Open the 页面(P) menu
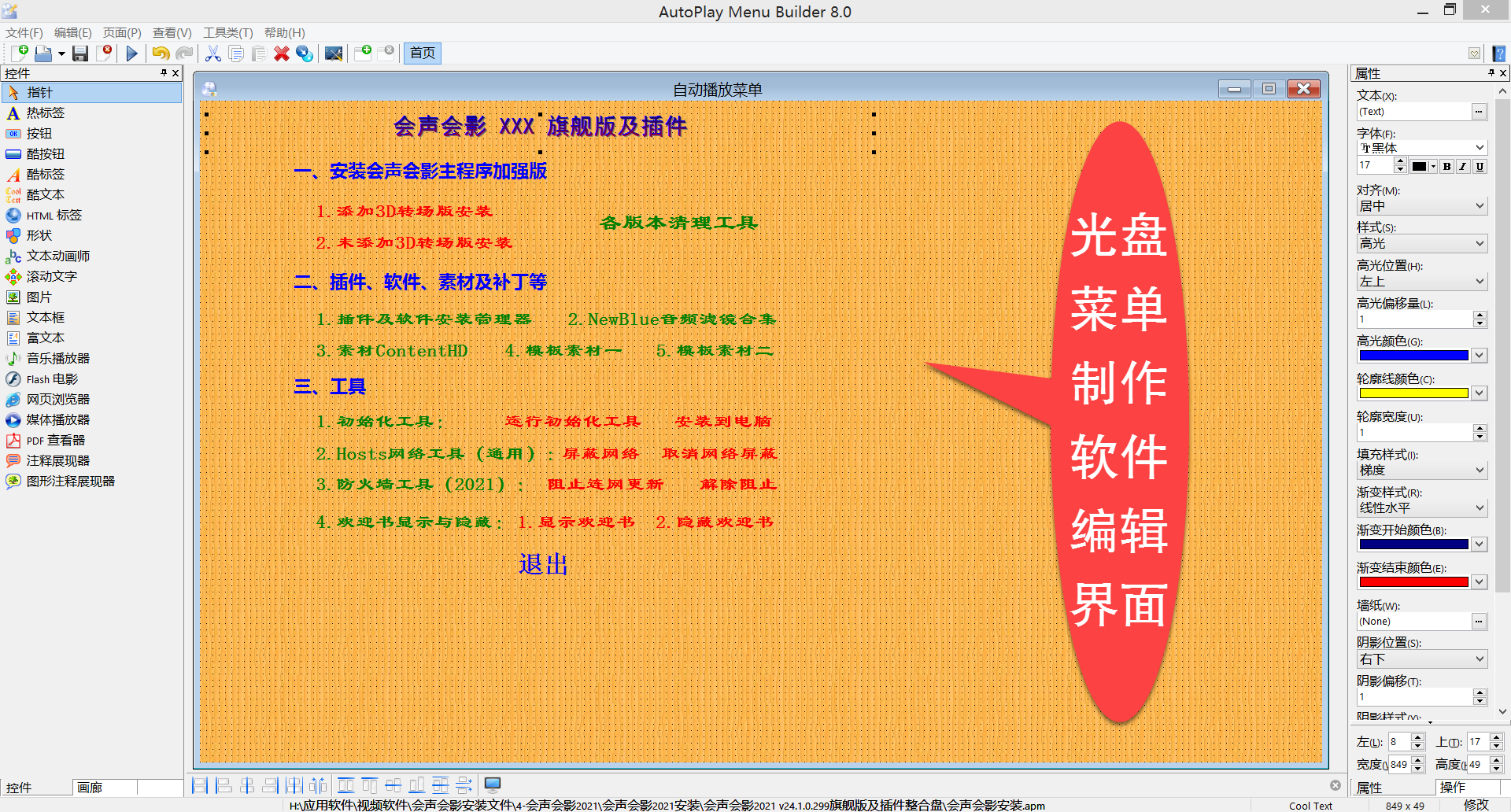This screenshot has width=1511, height=812. click(x=122, y=32)
